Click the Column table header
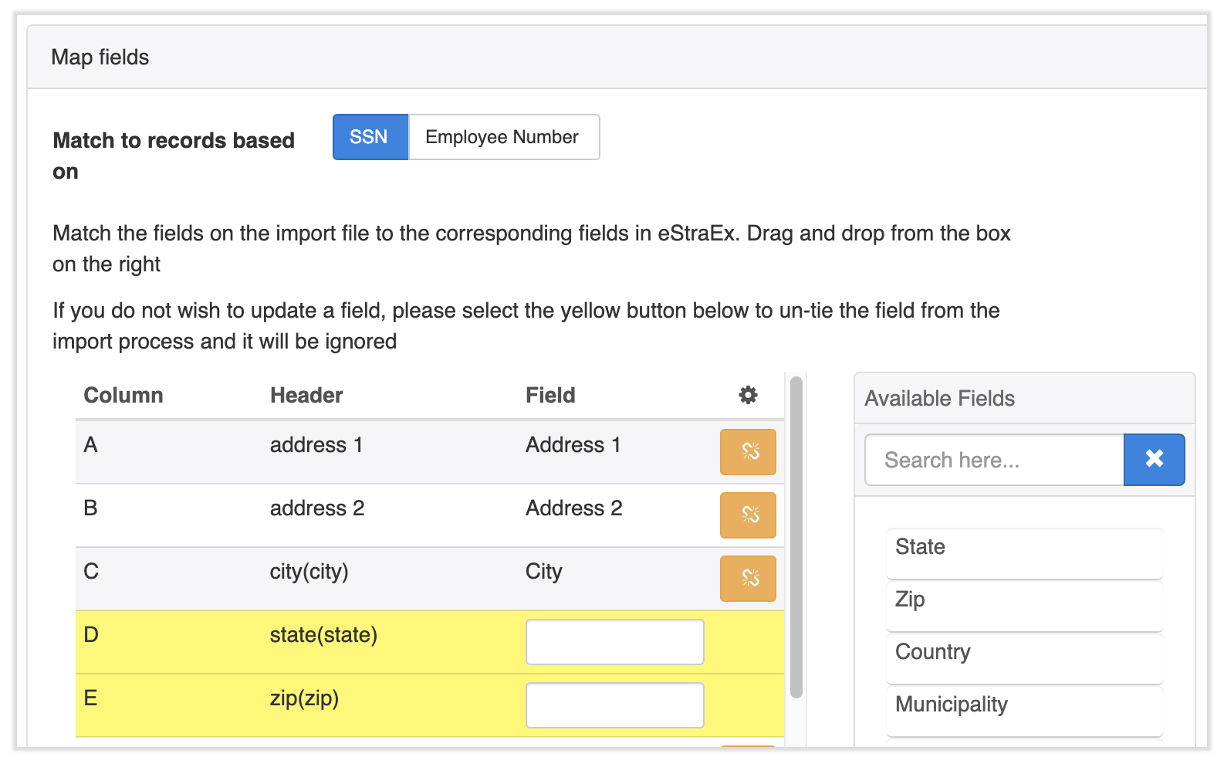Image resolution: width=1220 pixels, height=762 pixels. (123, 395)
